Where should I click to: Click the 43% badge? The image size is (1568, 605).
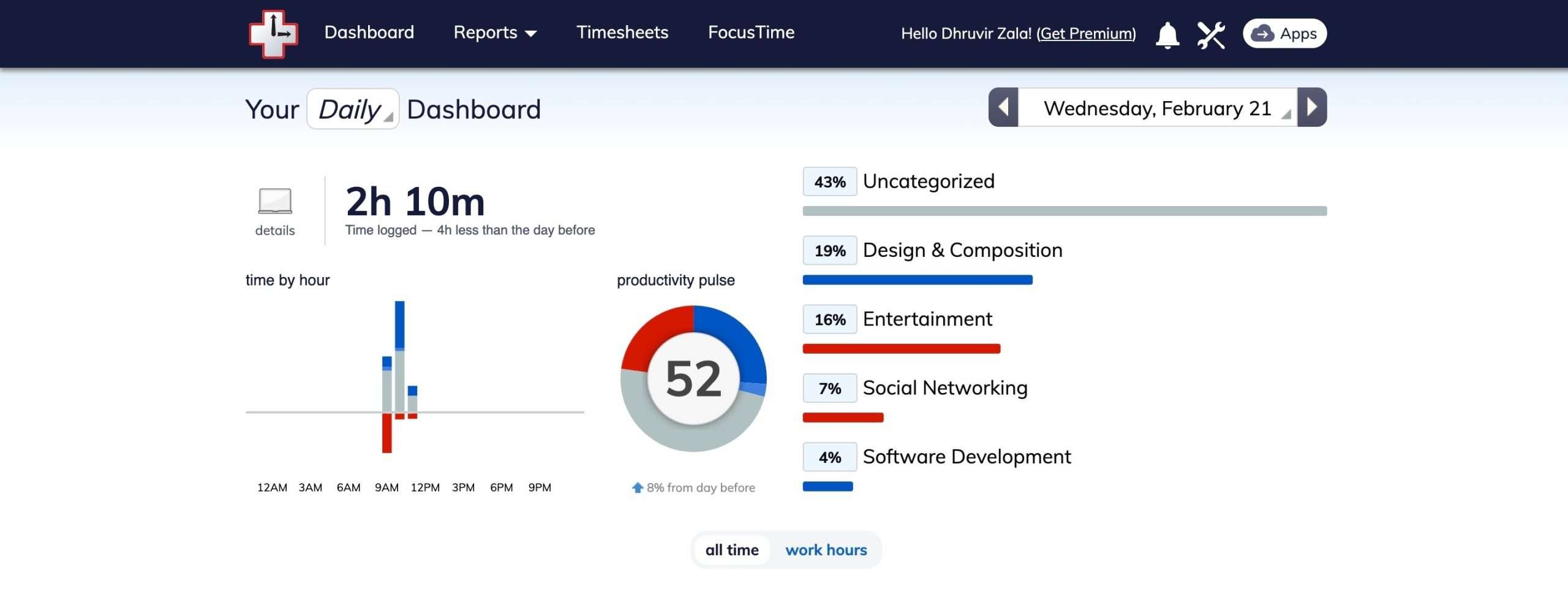pyautogui.click(x=830, y=182)
